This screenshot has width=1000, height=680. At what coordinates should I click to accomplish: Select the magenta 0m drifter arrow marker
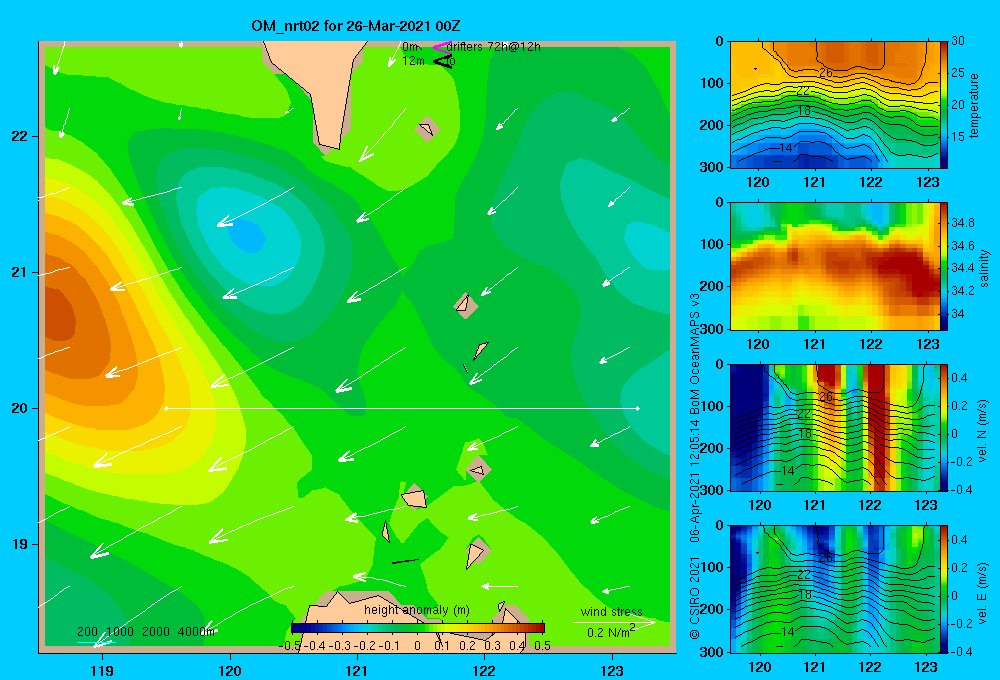point(441,47)
